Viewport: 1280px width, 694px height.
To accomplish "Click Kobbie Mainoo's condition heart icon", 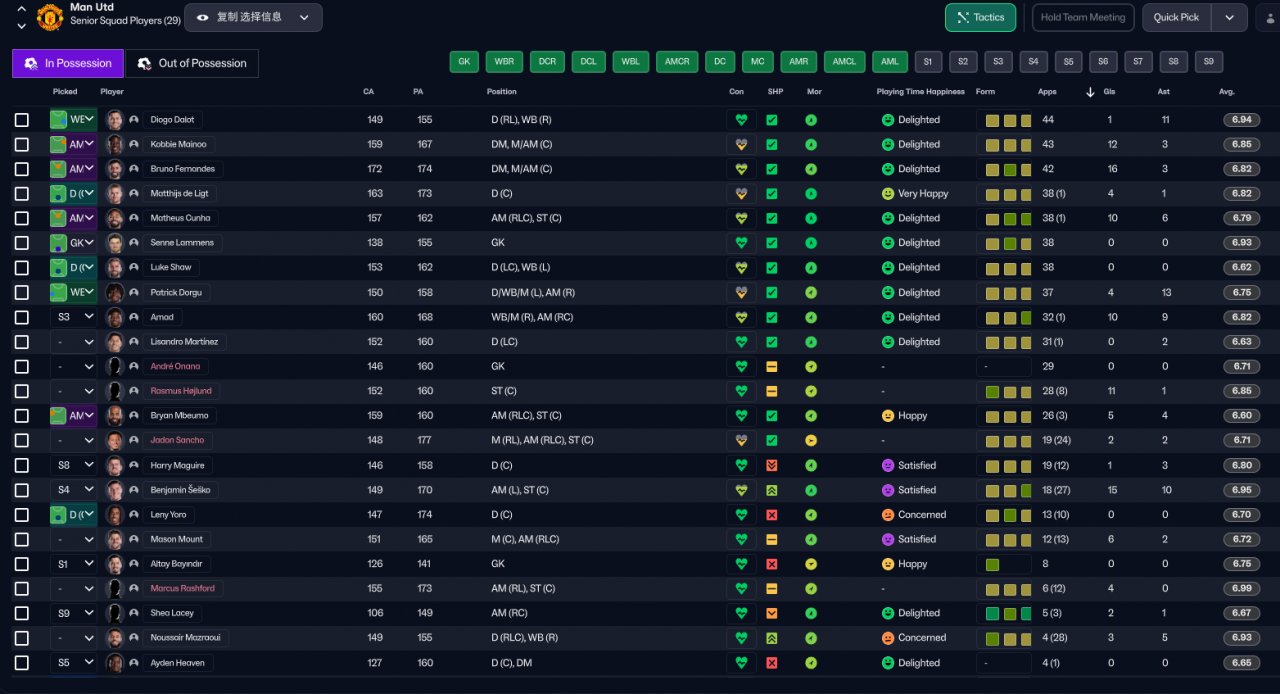I will 741,144.
